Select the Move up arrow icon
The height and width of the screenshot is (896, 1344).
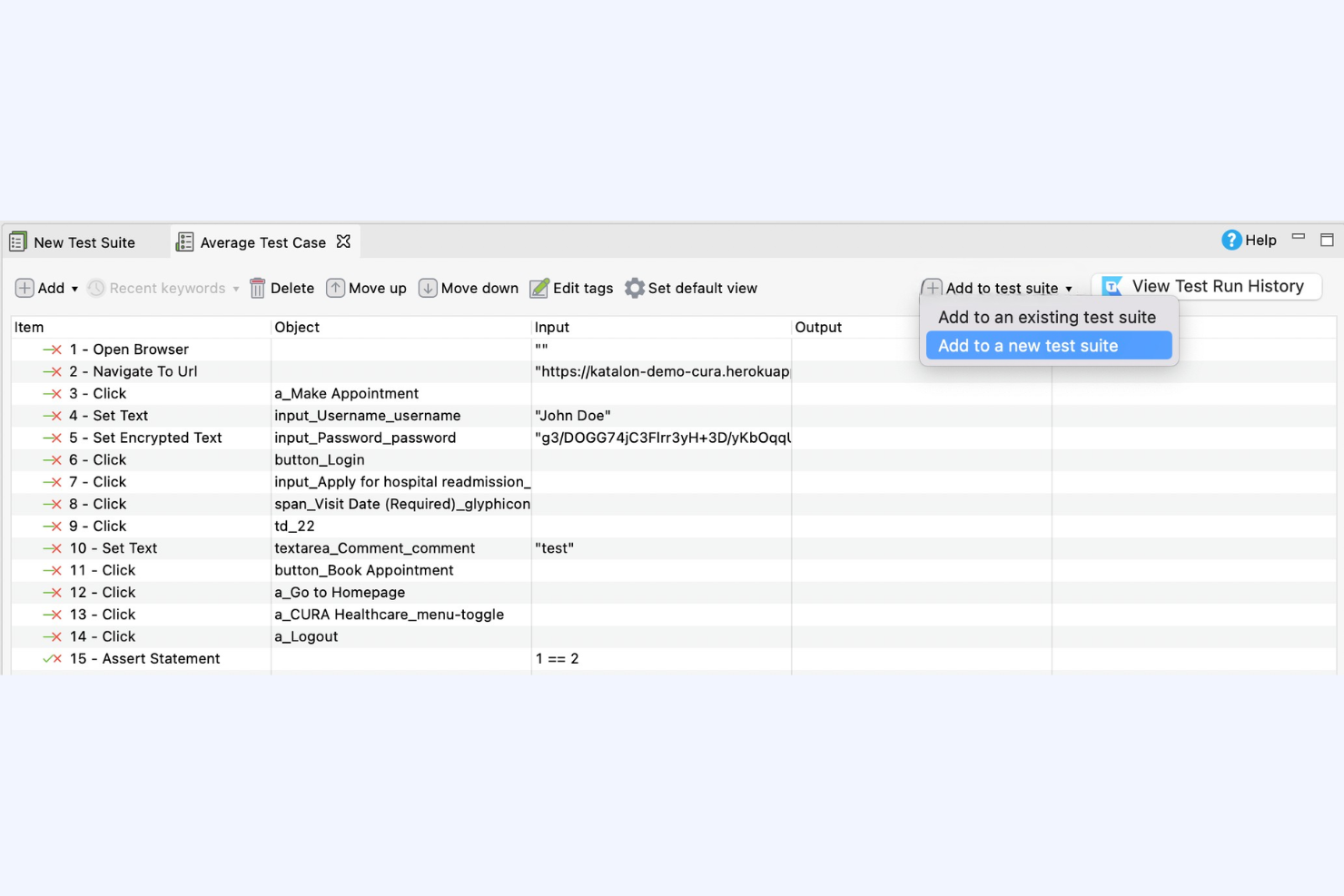336,288
